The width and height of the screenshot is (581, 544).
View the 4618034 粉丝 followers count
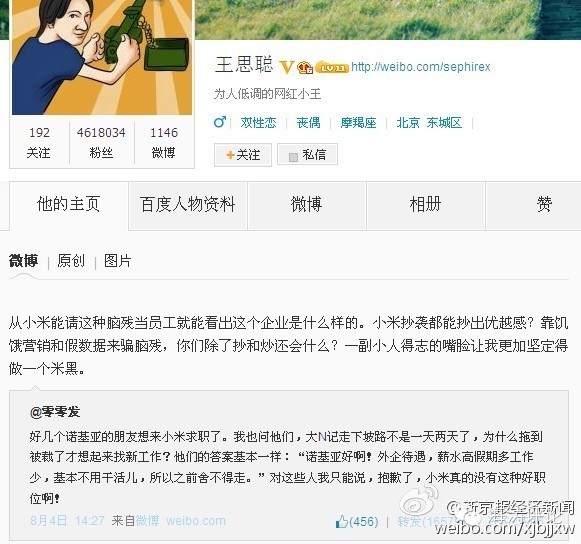coord(101,143)
